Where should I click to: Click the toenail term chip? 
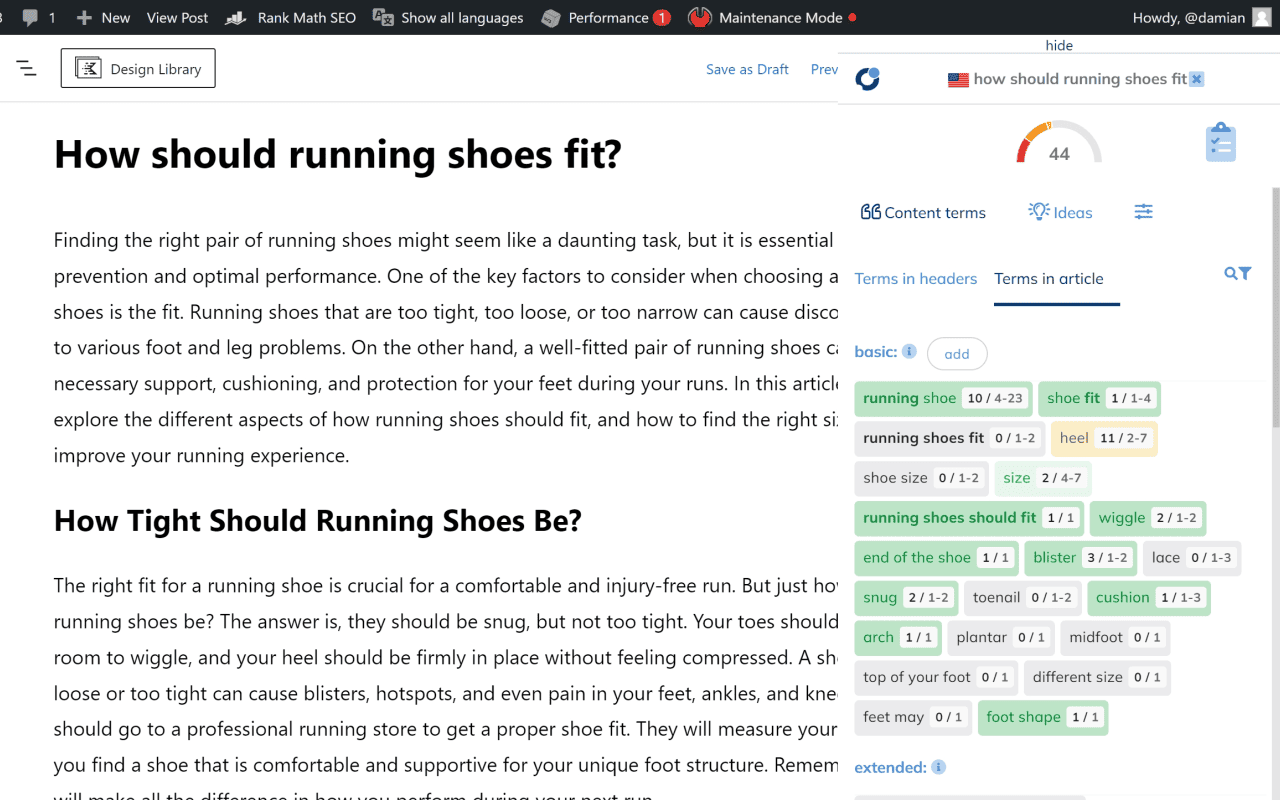[1022, 598]
